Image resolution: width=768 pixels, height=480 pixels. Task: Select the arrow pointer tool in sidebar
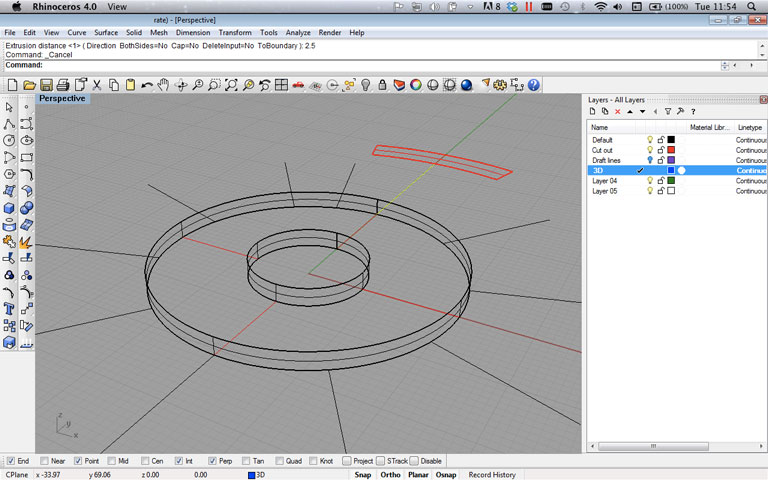(9, 107)
